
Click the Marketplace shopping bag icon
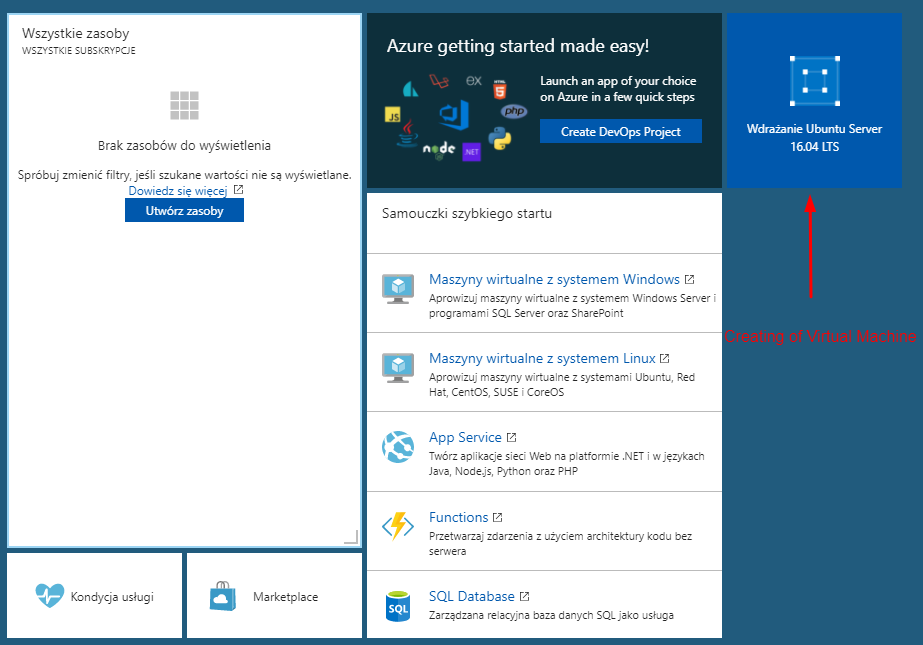click(x=223, y=596)
